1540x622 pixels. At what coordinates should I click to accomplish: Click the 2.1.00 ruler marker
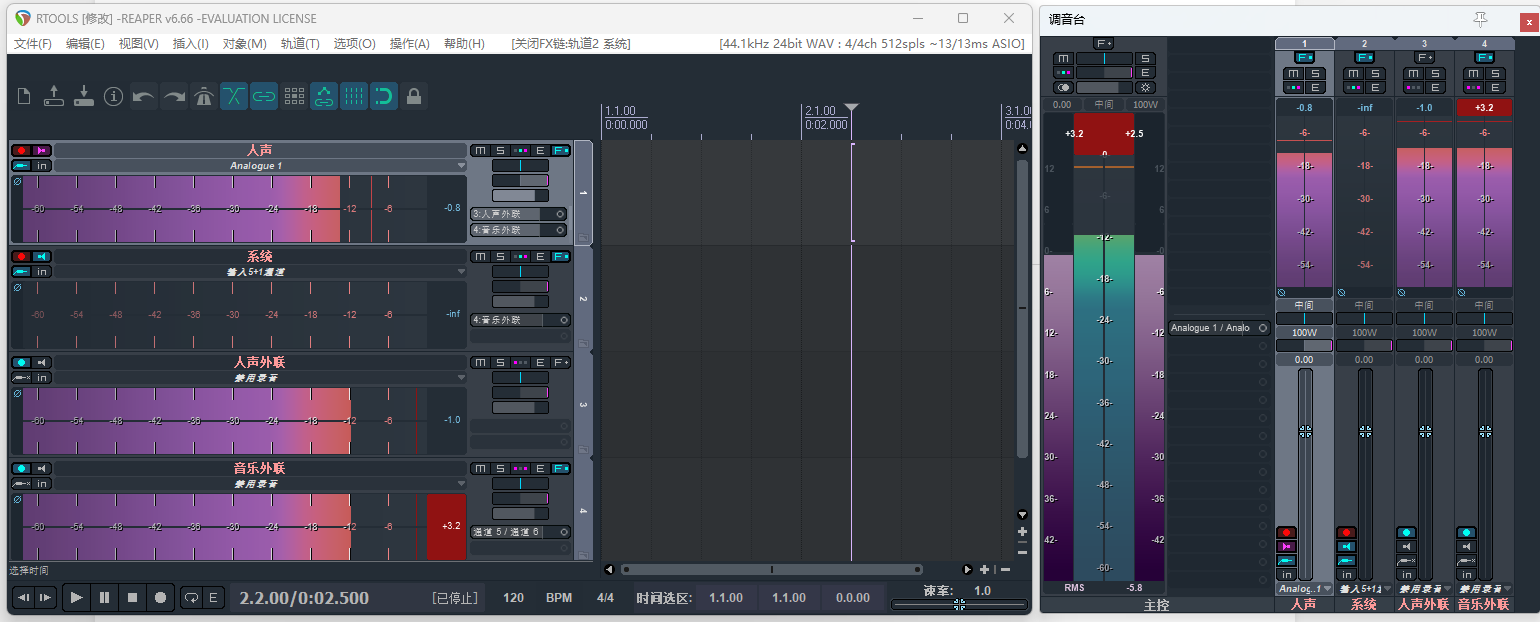[820, 111]
